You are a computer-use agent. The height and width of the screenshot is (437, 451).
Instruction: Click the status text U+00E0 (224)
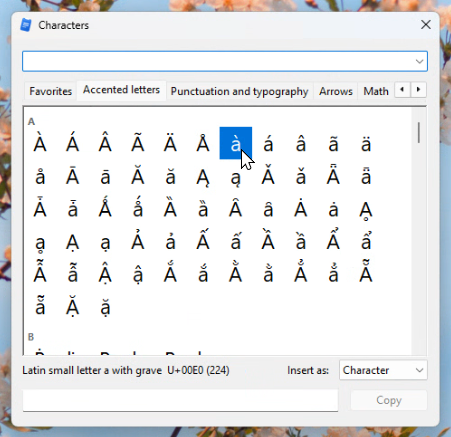198,370
